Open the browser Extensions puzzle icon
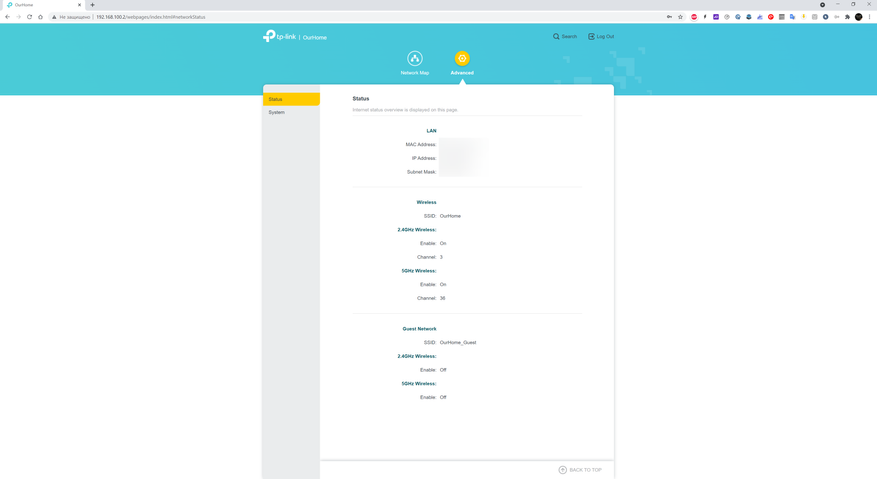The width and height of the screenshot is (877, 479). click(x=847, y=17)
